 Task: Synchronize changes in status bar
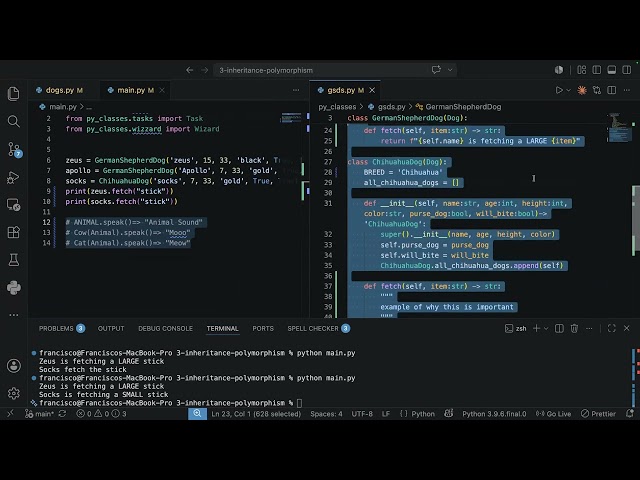tap(62, 414)
